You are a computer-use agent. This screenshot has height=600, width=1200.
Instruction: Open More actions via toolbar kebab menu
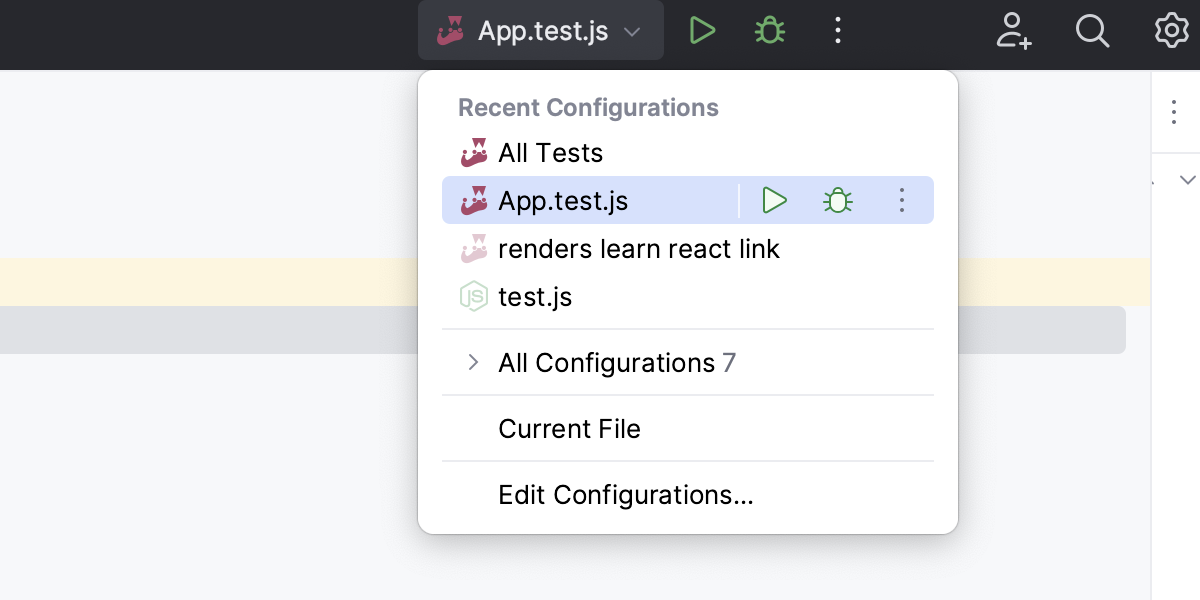coord(837,30)
